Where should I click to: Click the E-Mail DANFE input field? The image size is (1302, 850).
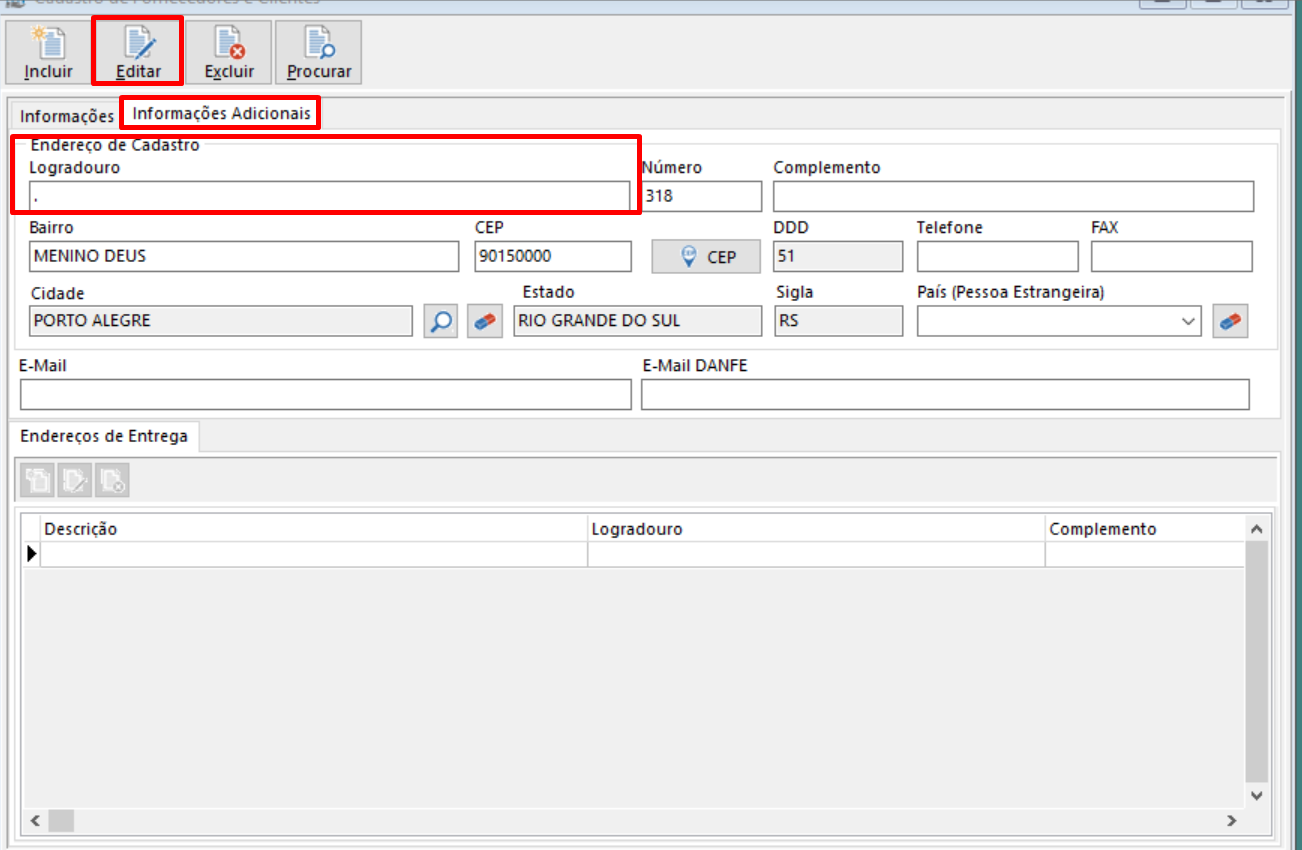(x=945, y=394)
